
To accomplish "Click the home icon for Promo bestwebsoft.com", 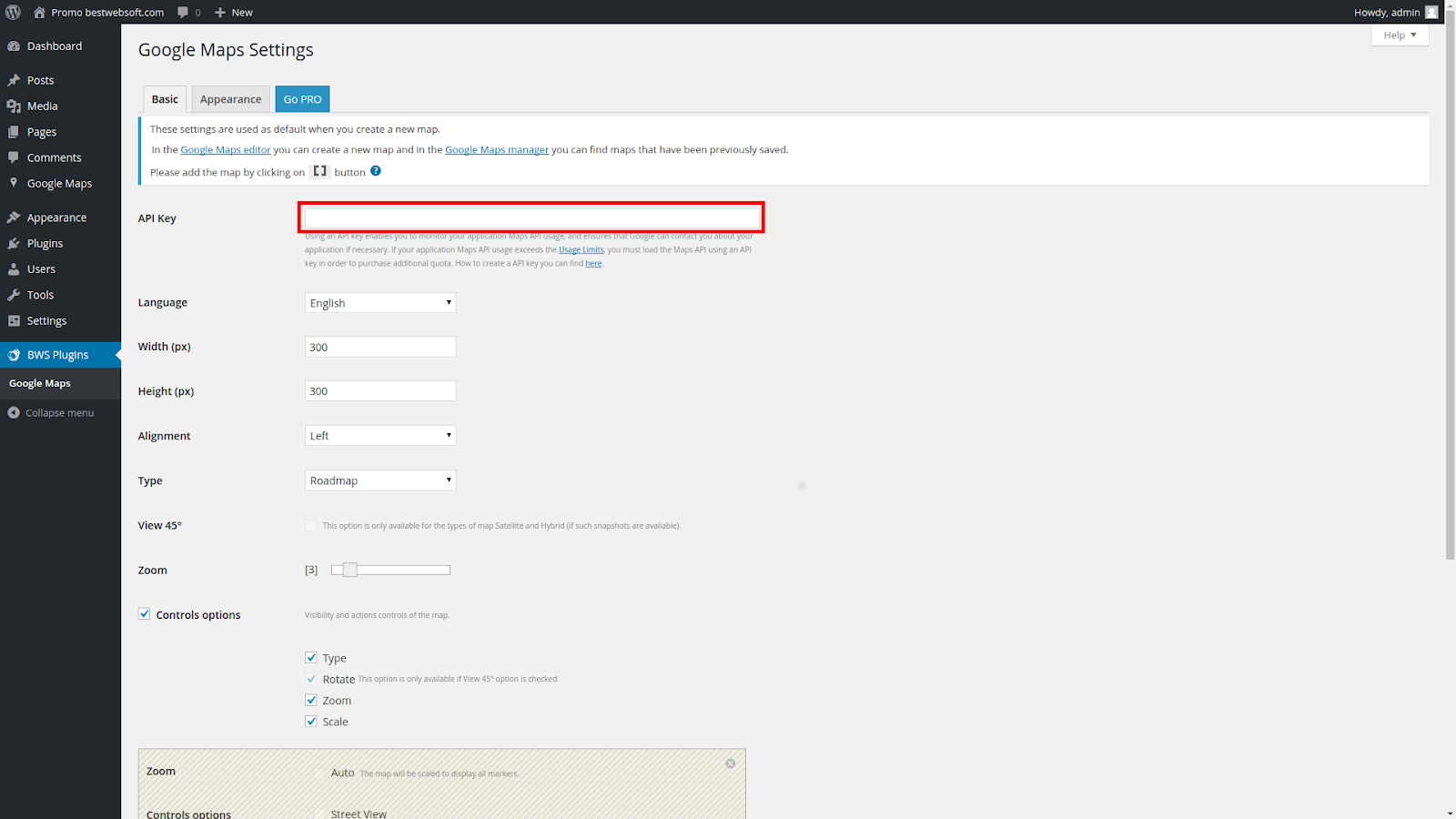I will click(39, 12).
